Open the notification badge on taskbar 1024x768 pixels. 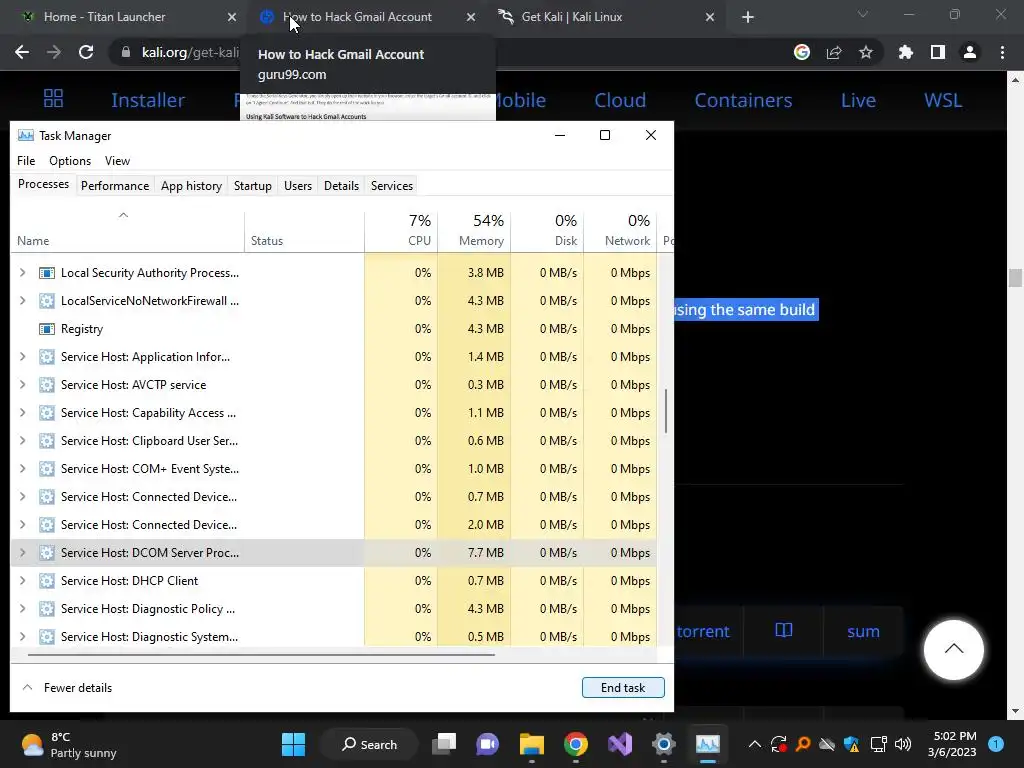click(996, 744)
